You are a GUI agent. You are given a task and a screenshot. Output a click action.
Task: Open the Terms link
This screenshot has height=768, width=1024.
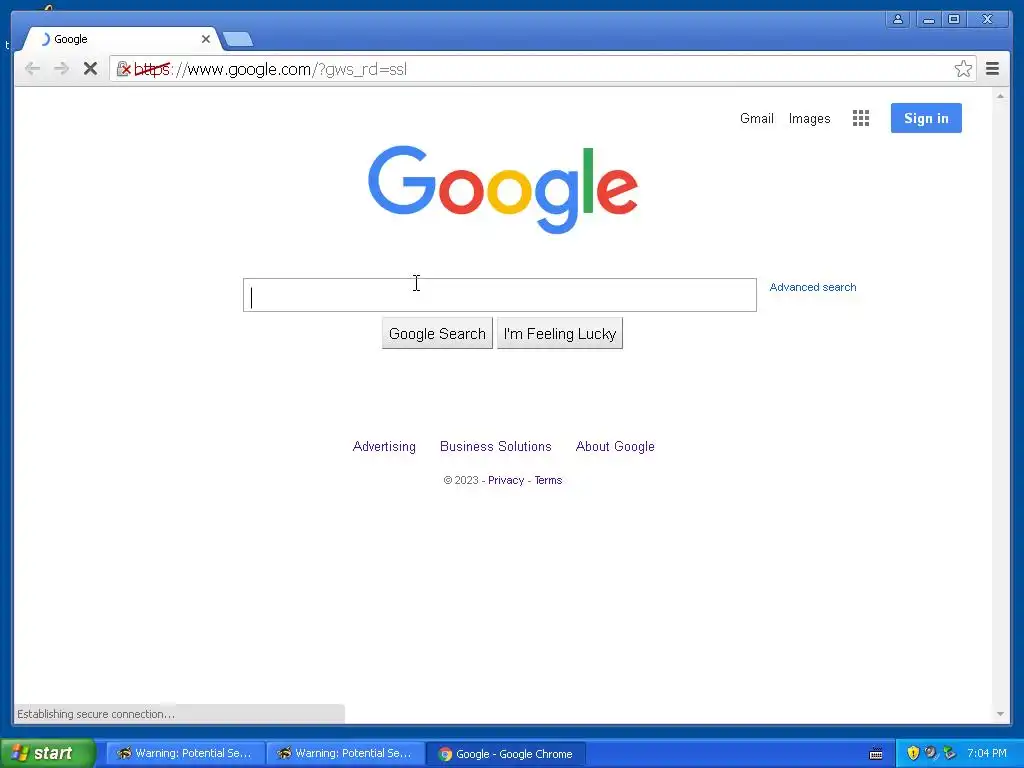[548, 480]
